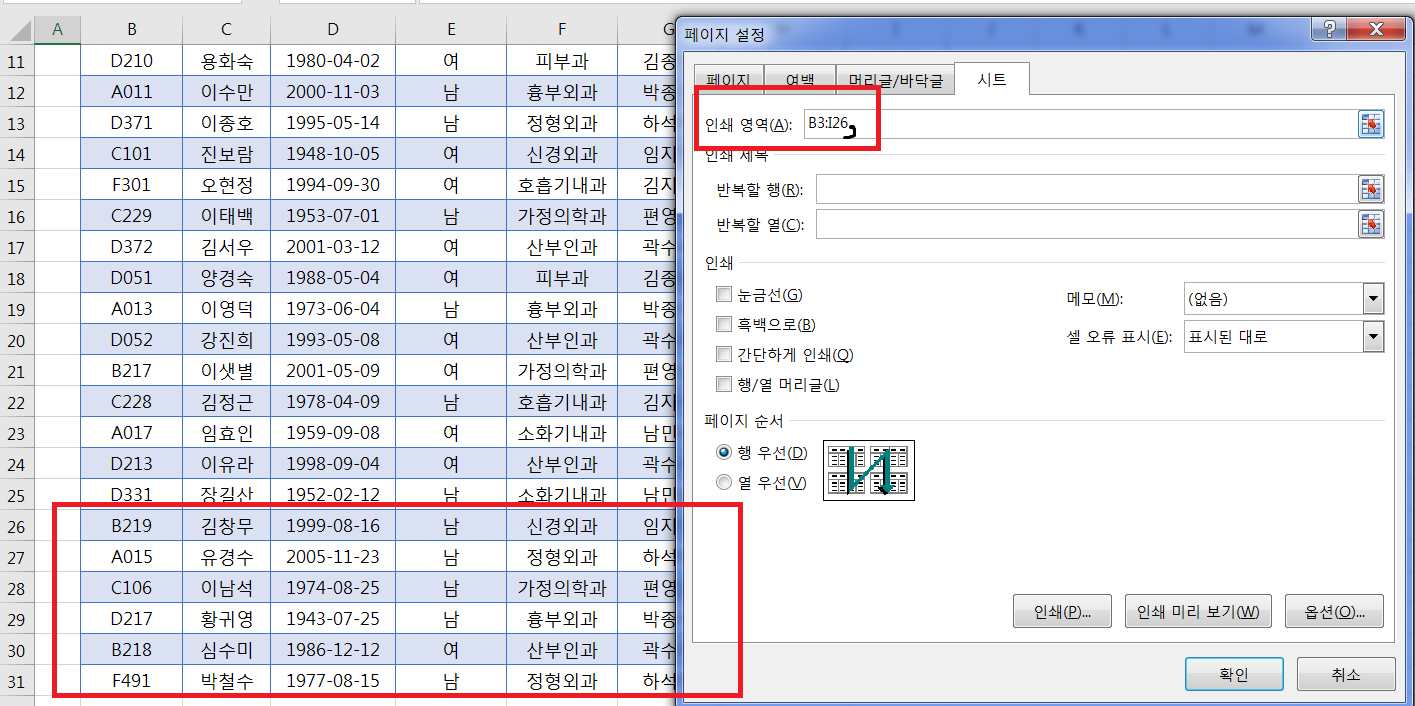Click the range selector icon for 인쇄 영역
This screenshot has height=706, width=1415.
tap(1370, 124)
